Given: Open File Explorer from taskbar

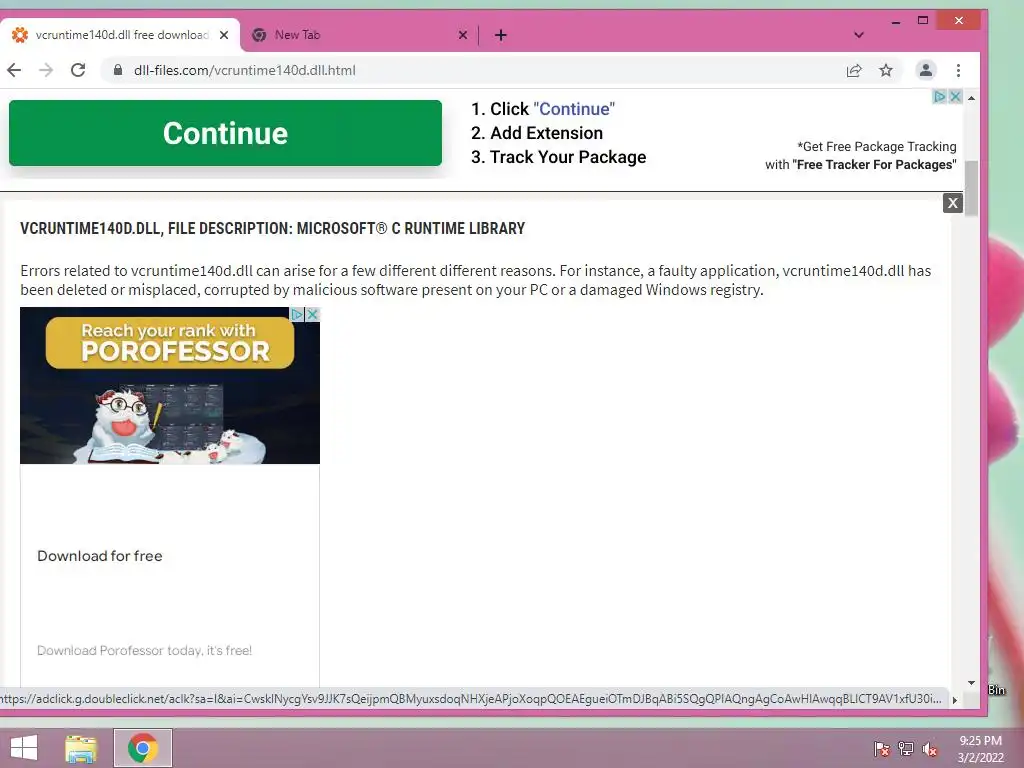Looking at the screenshot, I should 81,748.
